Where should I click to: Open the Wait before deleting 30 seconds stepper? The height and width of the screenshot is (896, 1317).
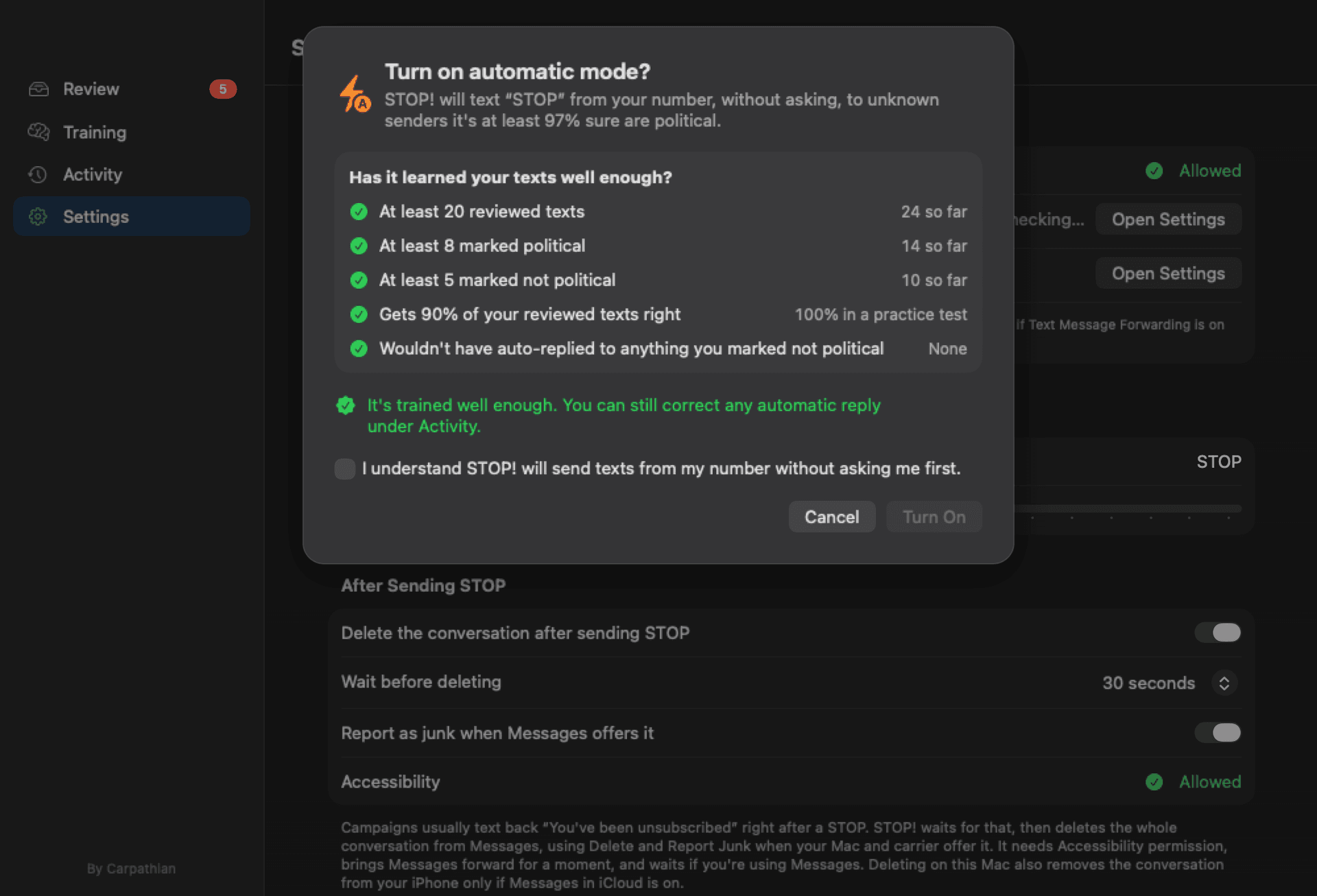(x=1224, y=683)
